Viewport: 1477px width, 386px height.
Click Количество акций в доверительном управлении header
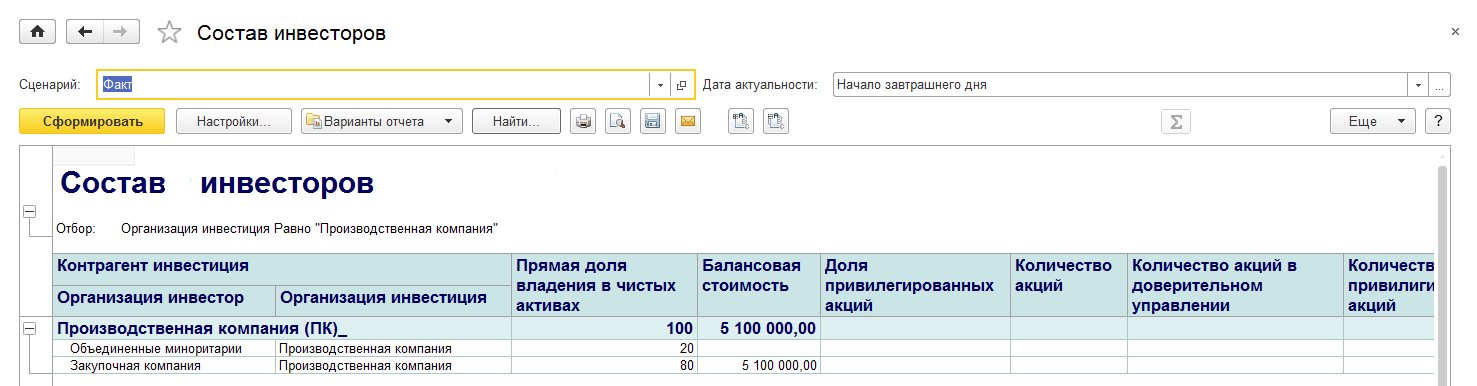coord(1235,285)
